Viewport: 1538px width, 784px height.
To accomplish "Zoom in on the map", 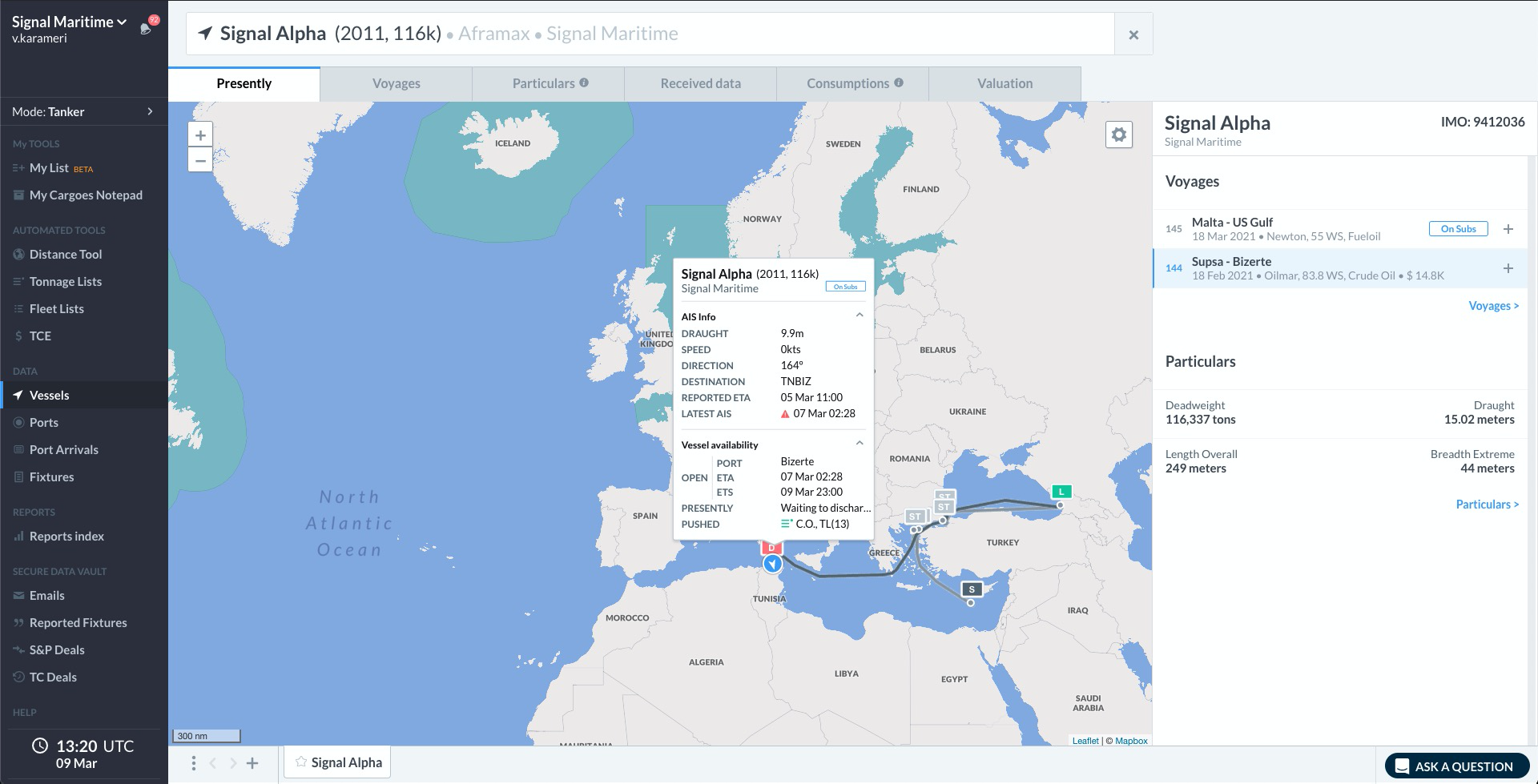I will tap(200, 135).
